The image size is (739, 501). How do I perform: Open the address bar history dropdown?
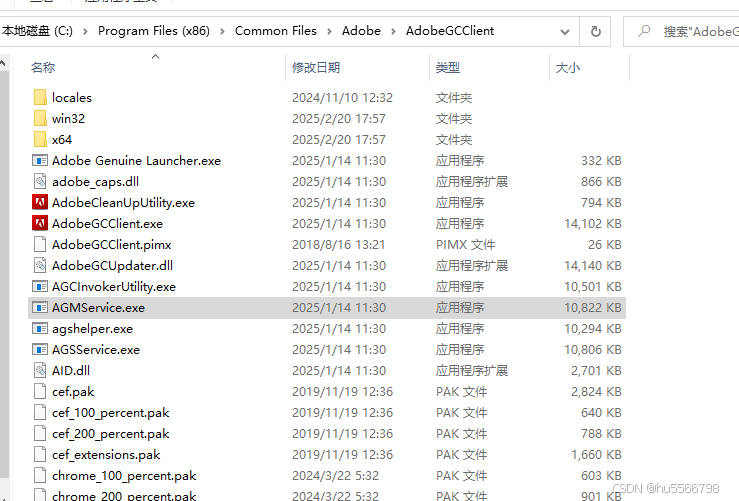pyautogui.click(x=565, y=32)
